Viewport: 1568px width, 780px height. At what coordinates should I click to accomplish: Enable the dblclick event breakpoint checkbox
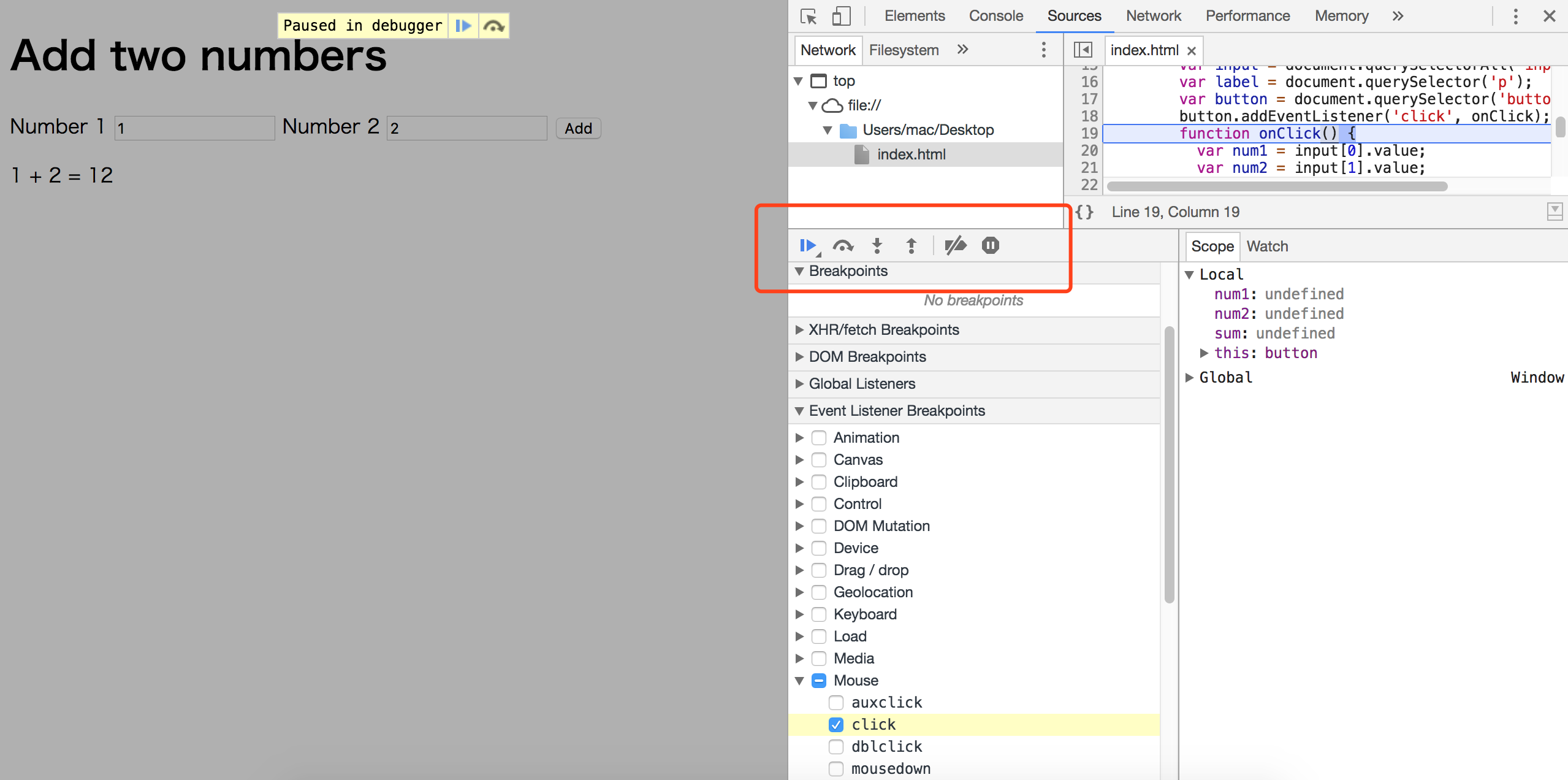click(x=836, y=747)
